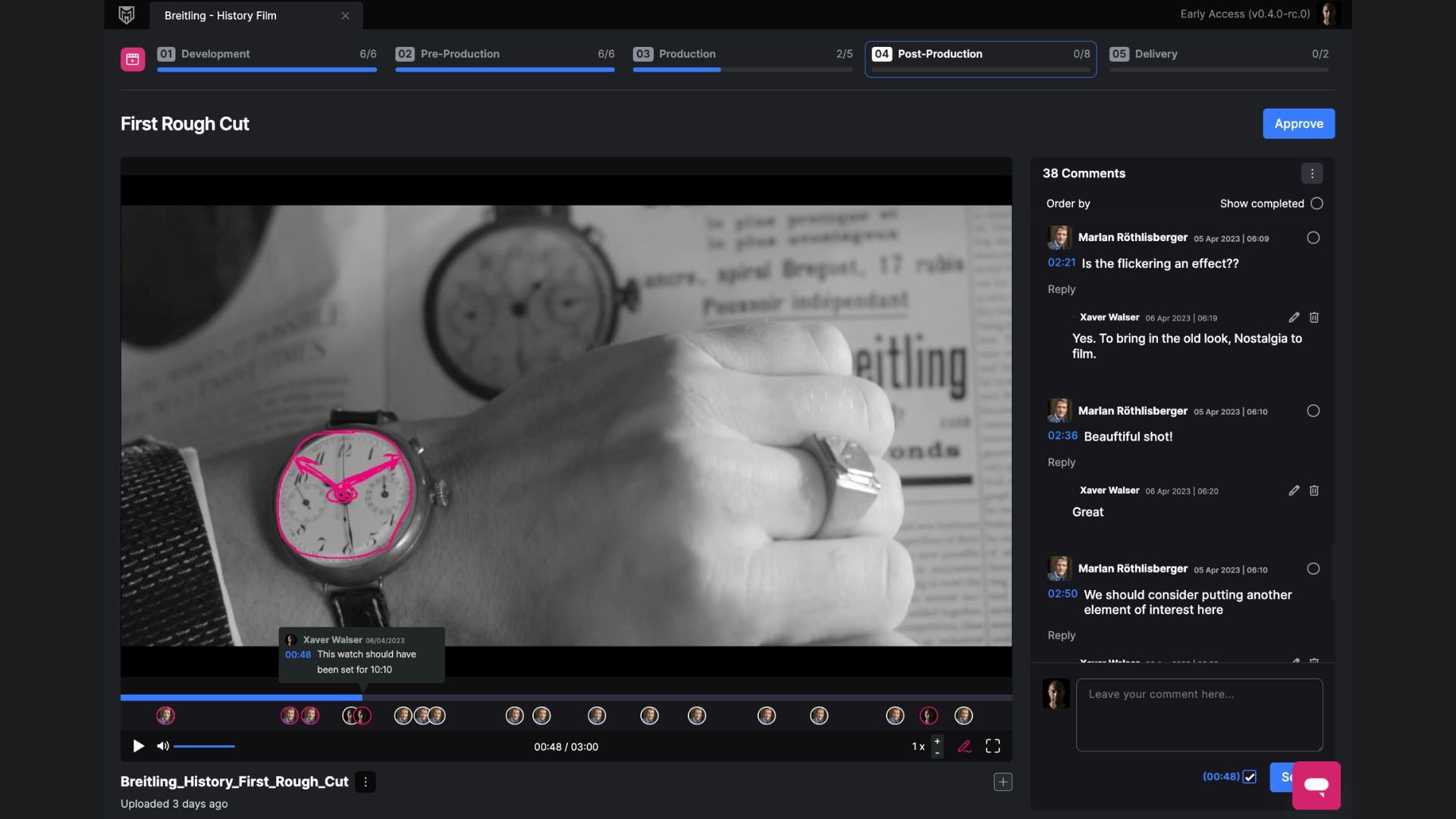Click the pencil edit icon on Xaver's reply

(1294, 317)
